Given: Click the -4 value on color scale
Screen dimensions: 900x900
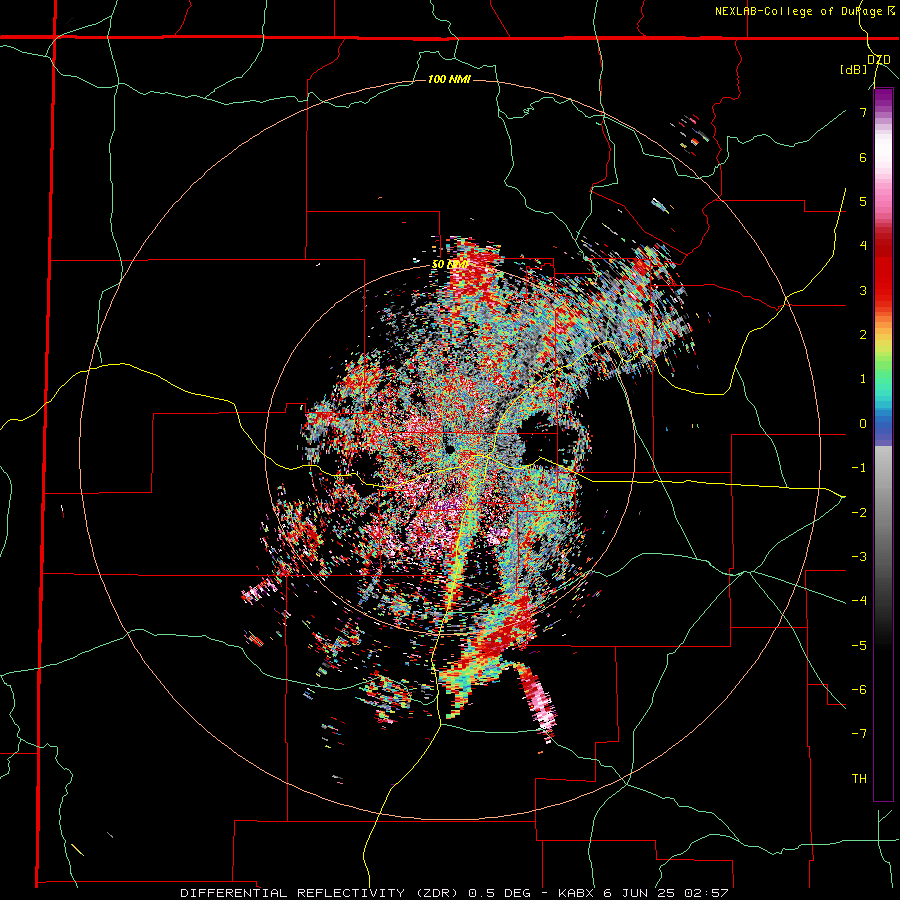Looking at the screenshot, I should pyautogui.click(x=859, y=600).
